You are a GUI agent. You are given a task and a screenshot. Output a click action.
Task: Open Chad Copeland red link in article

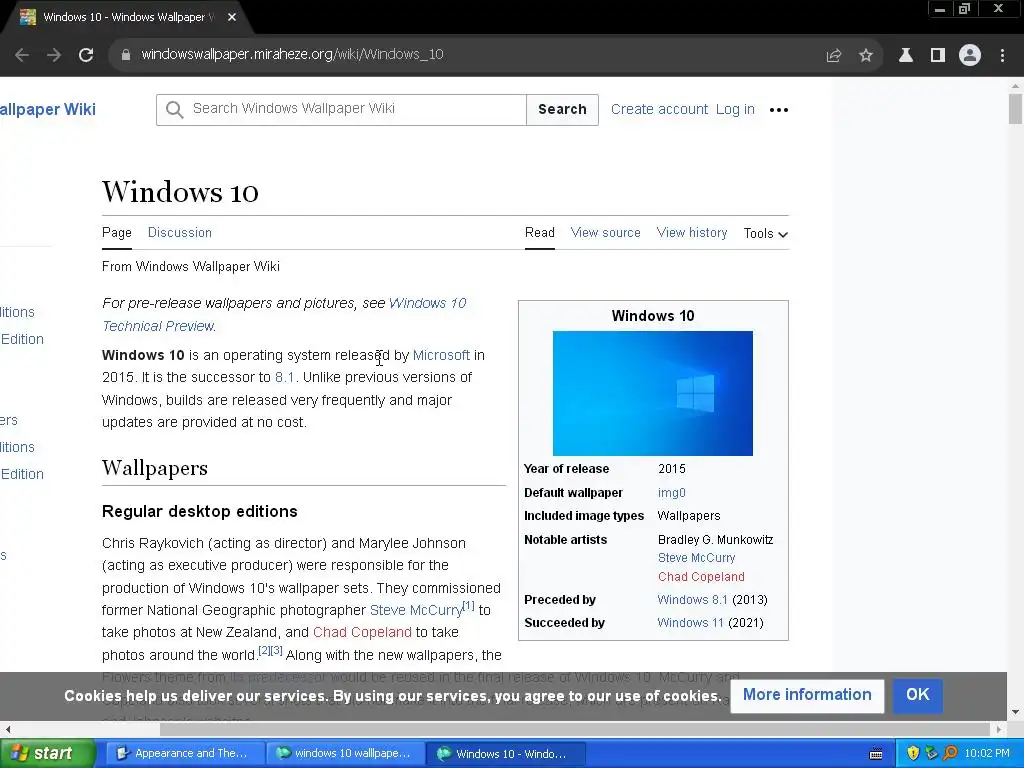pos(362,633)
